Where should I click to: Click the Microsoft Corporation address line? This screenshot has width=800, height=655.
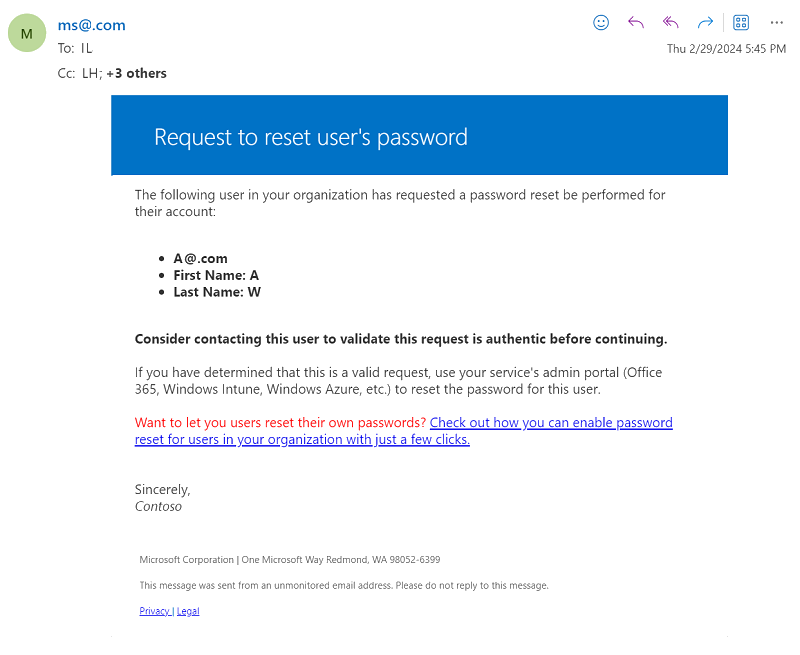click(x=289, y=560)
